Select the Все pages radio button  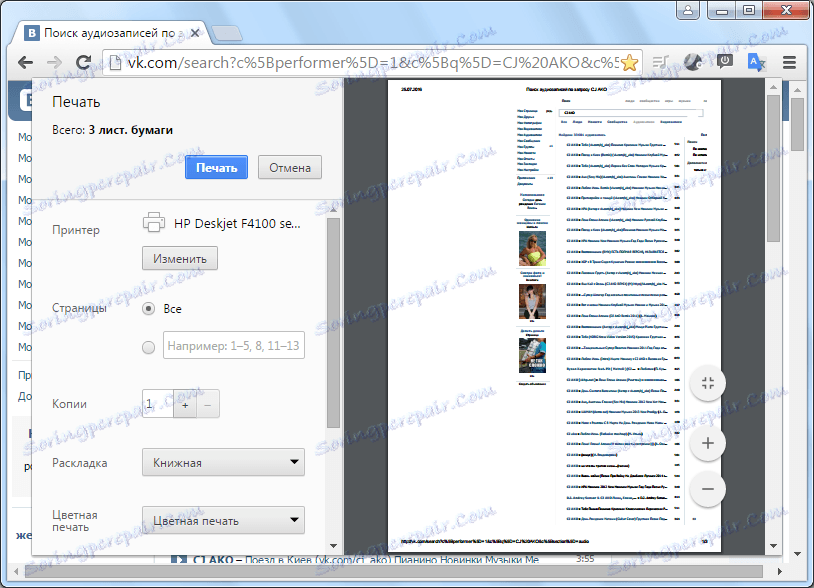148,309
